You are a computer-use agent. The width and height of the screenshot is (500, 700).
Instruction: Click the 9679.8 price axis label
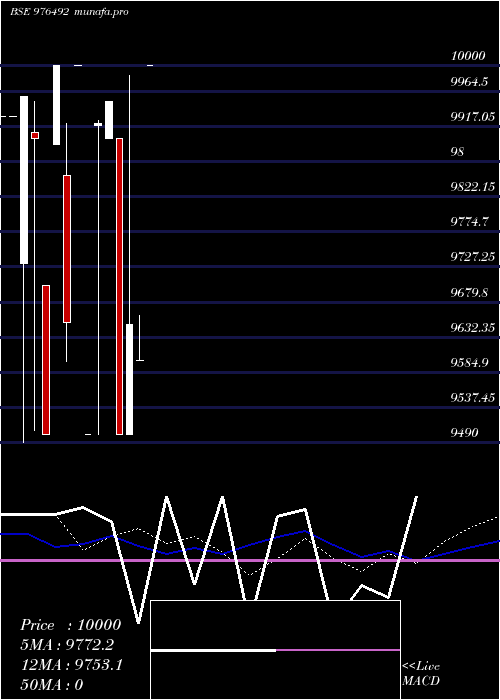pyautogui.click(x=469, y=293)
